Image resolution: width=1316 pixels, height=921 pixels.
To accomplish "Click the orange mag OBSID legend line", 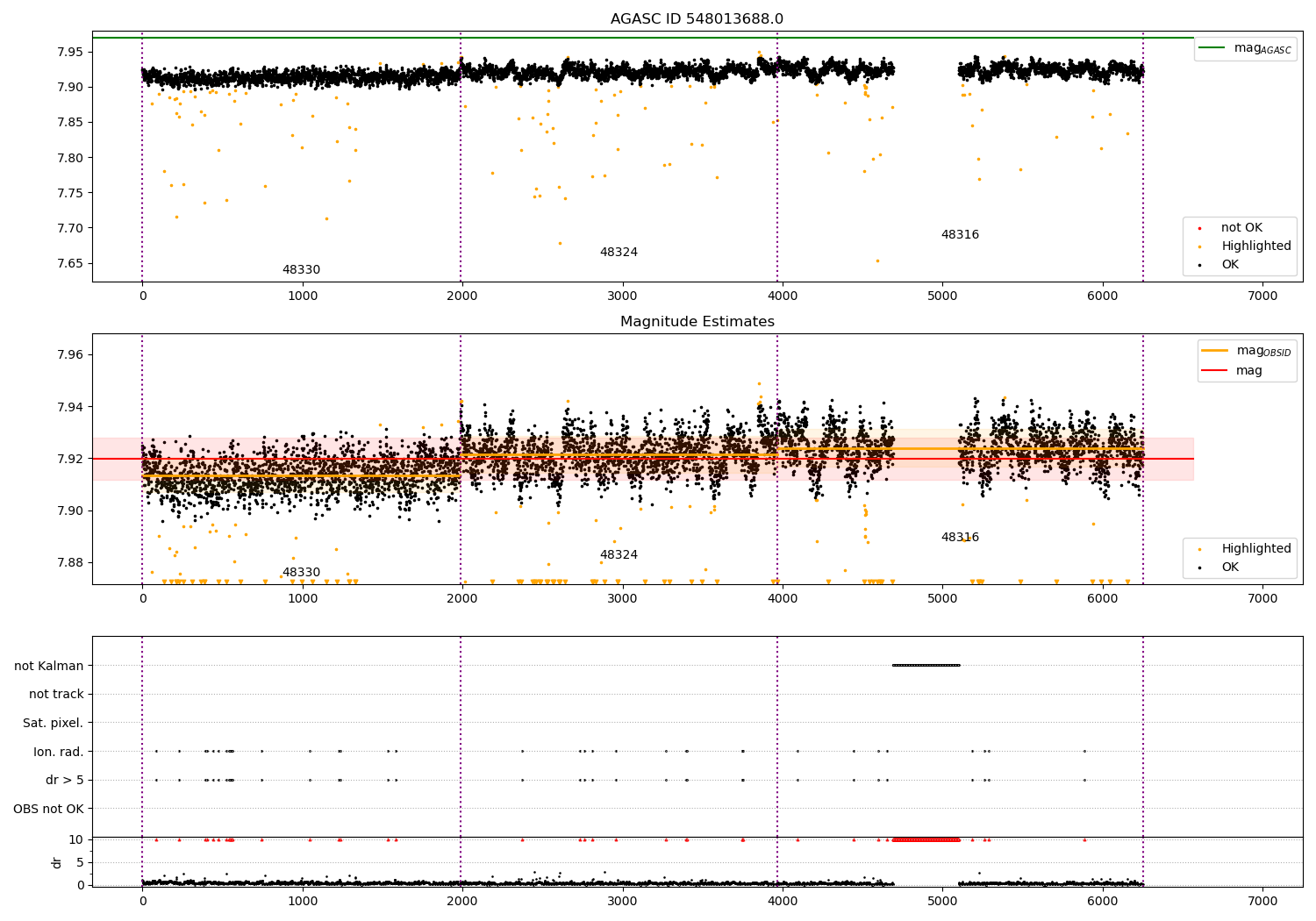I will click(1215, 351).
